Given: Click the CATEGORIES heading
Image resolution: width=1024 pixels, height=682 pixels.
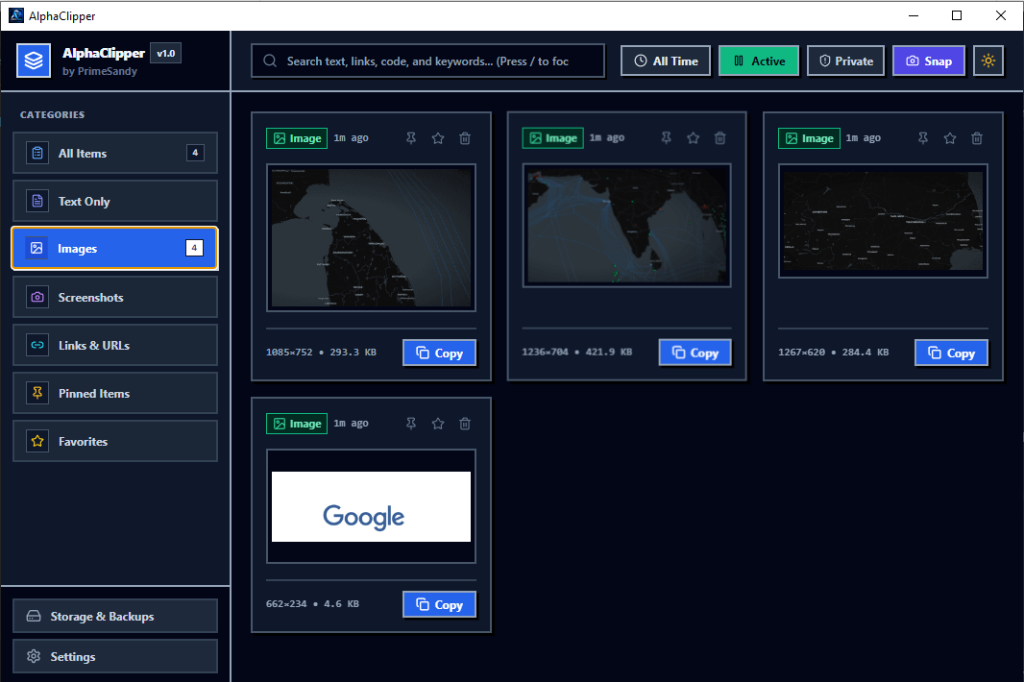Looking at the screenshot, I should coord(52,115).
